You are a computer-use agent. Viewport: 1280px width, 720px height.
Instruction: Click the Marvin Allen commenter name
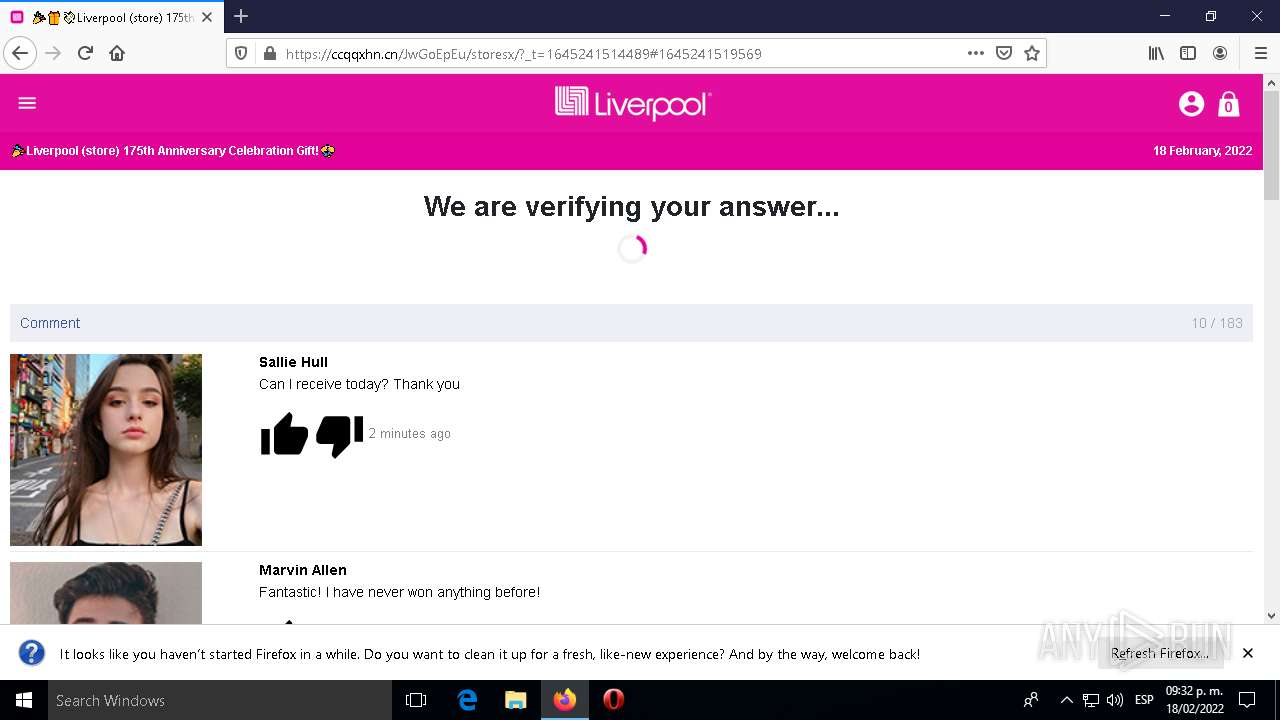[x=303, y=570]
